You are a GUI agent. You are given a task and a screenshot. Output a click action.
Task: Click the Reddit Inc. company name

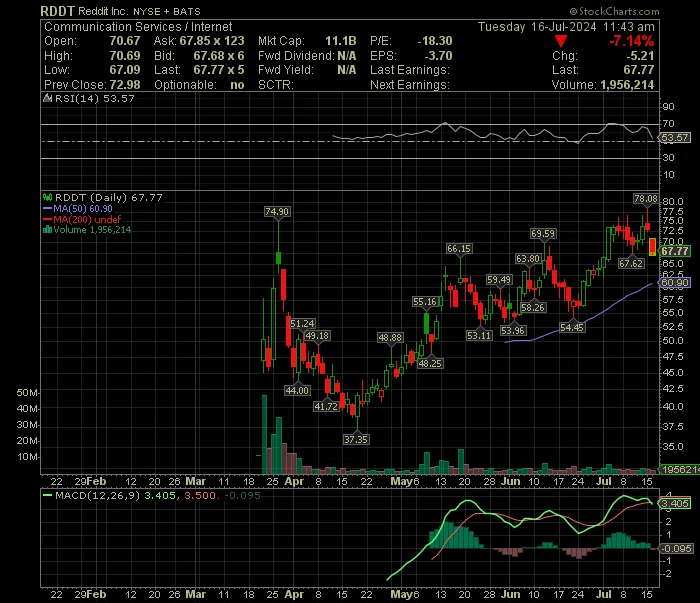click(103, 11)
